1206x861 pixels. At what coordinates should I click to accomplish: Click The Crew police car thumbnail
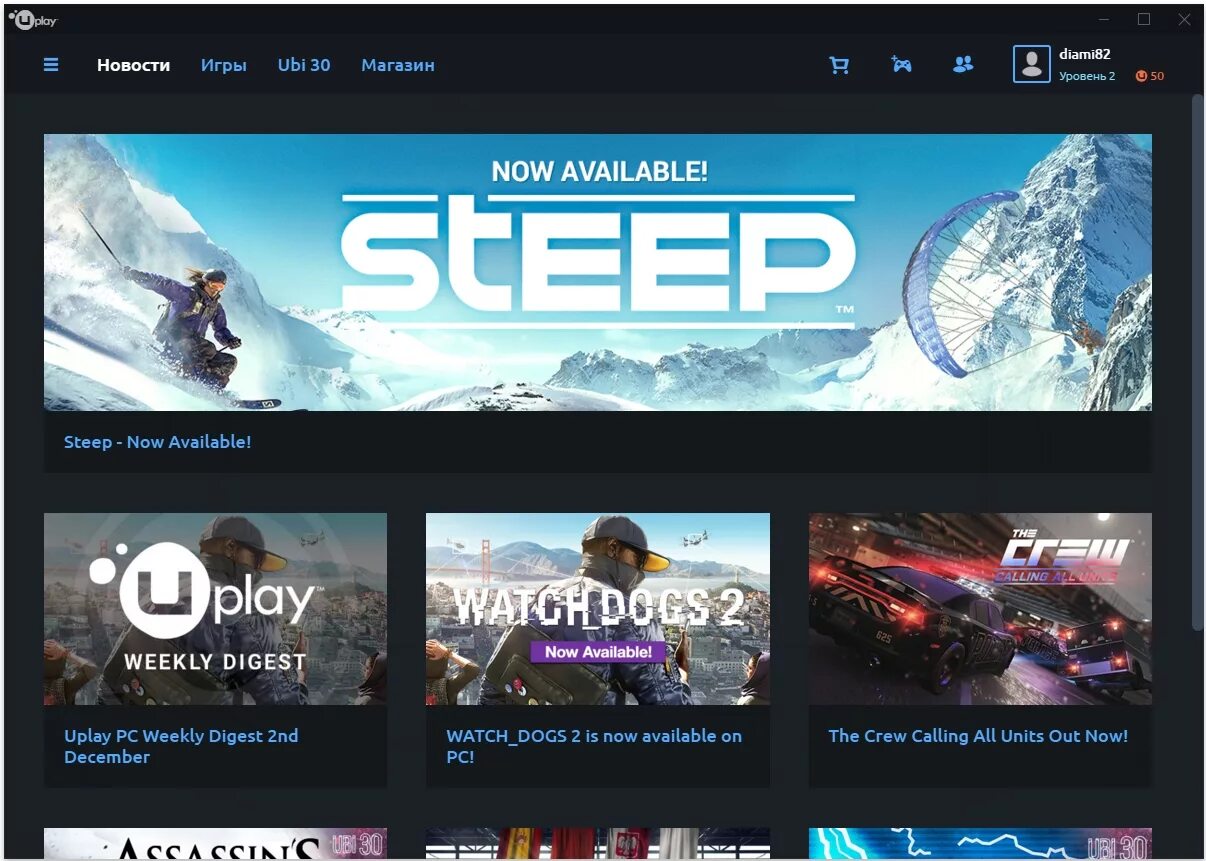[980, 609]
